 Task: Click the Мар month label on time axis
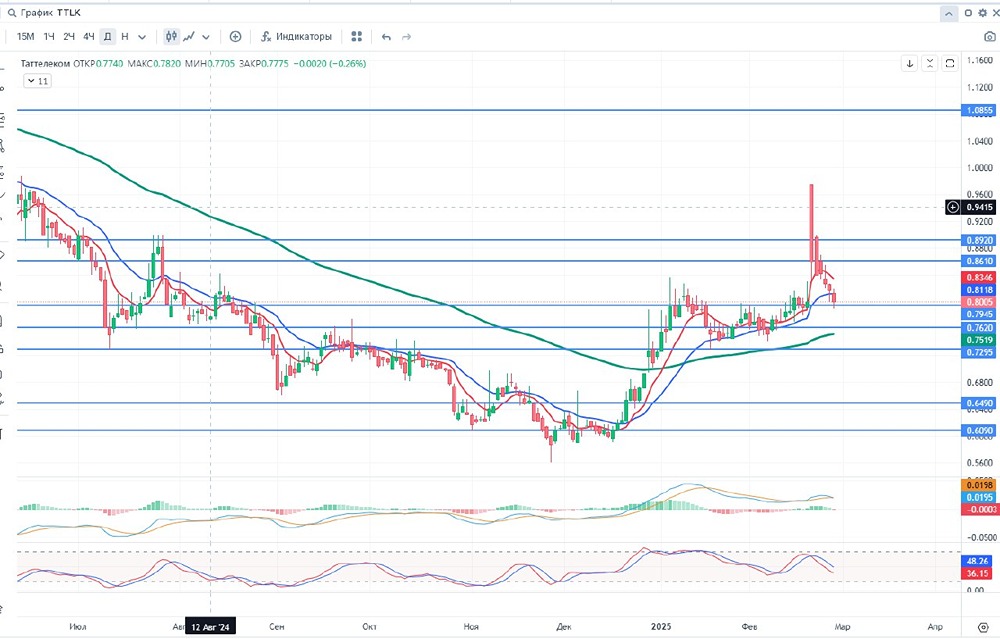[x=842, y=627]
